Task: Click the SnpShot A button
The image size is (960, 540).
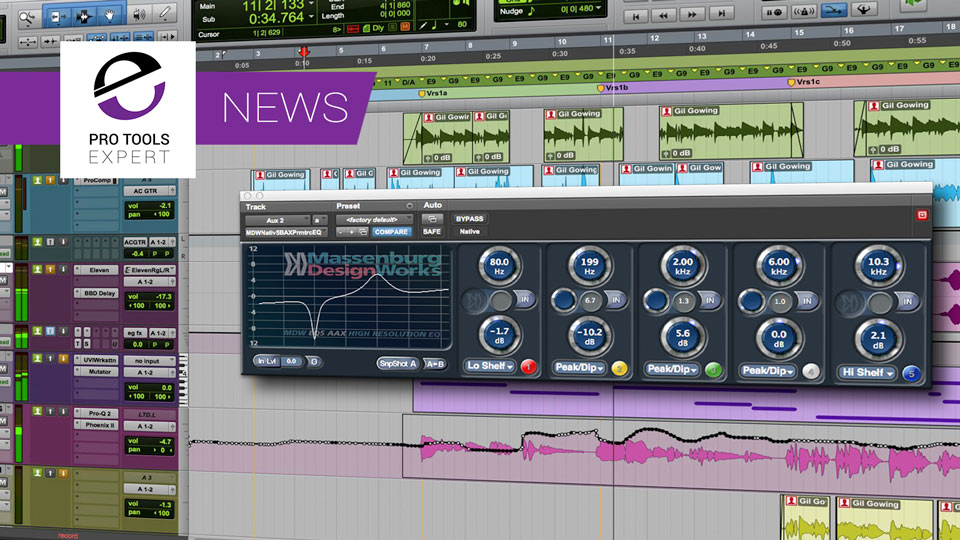Action: click(398, 364)
